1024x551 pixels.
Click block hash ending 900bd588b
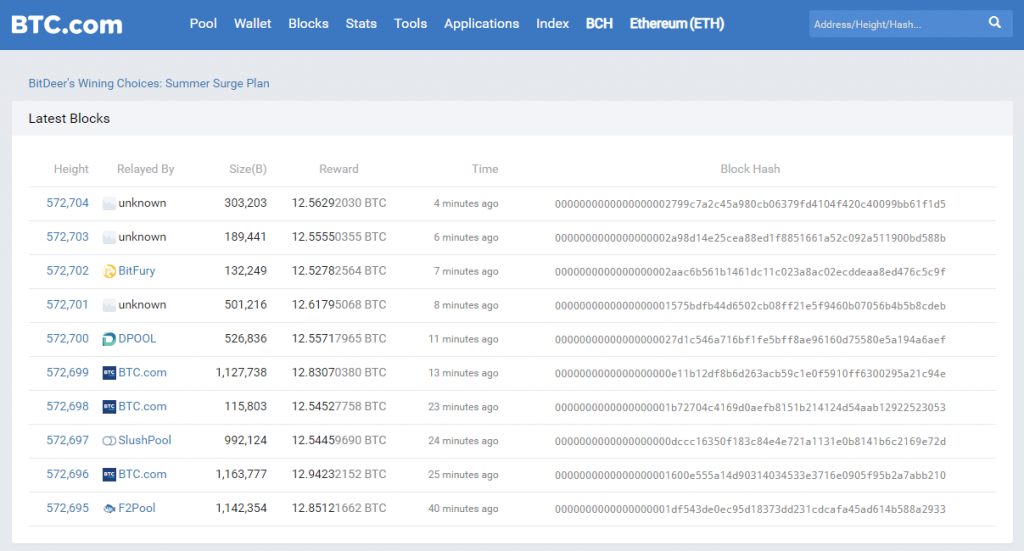pyautogui.click(x=750, y=238)
